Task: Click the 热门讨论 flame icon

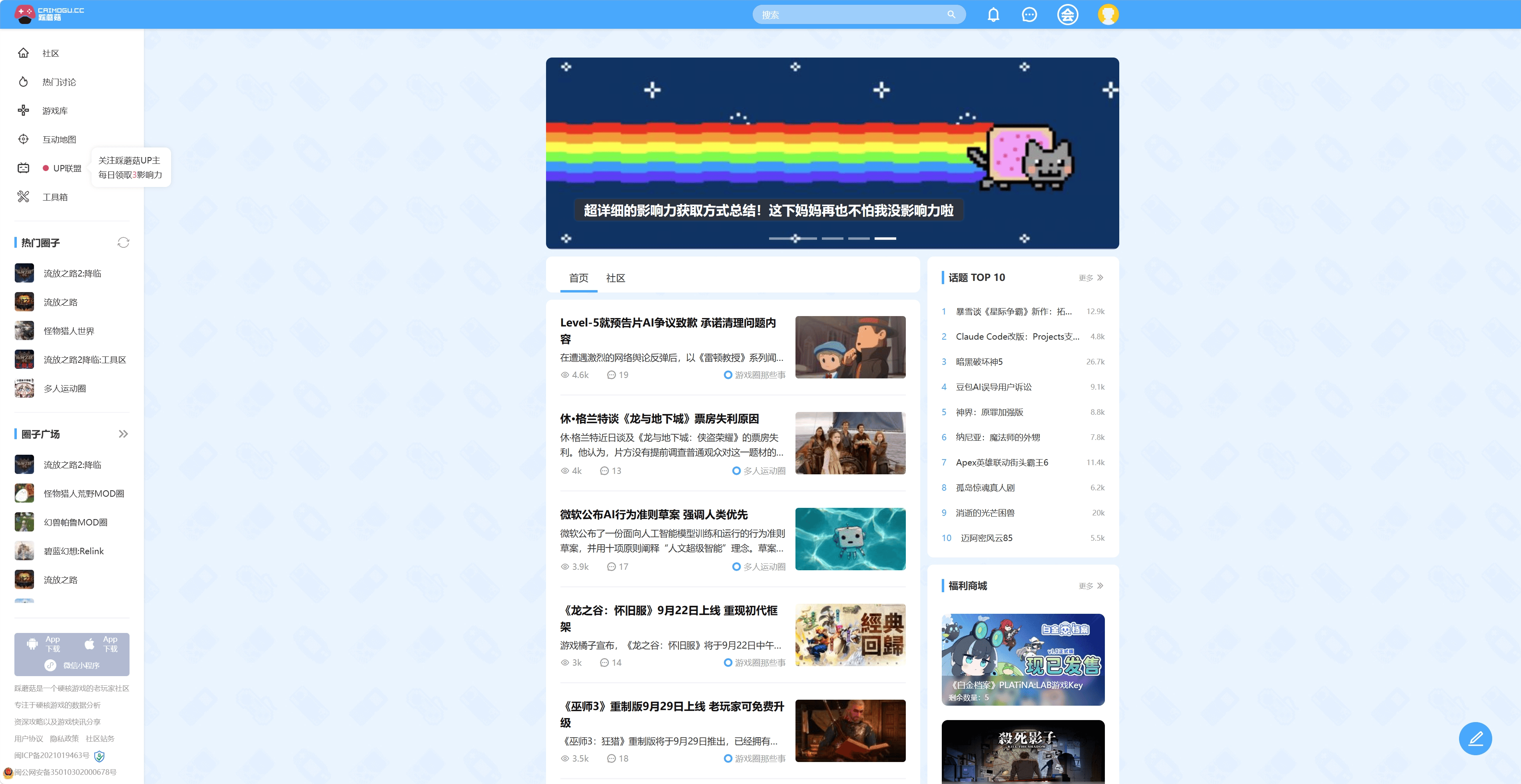Action: pyautogui.click(x=24, y=82)
